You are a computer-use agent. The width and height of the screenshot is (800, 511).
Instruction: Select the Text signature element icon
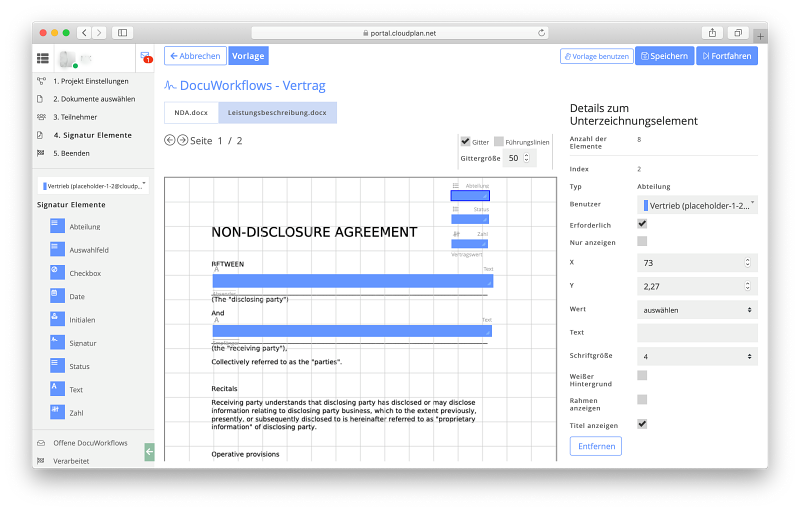pyautogui.click(x=57, y=389)
